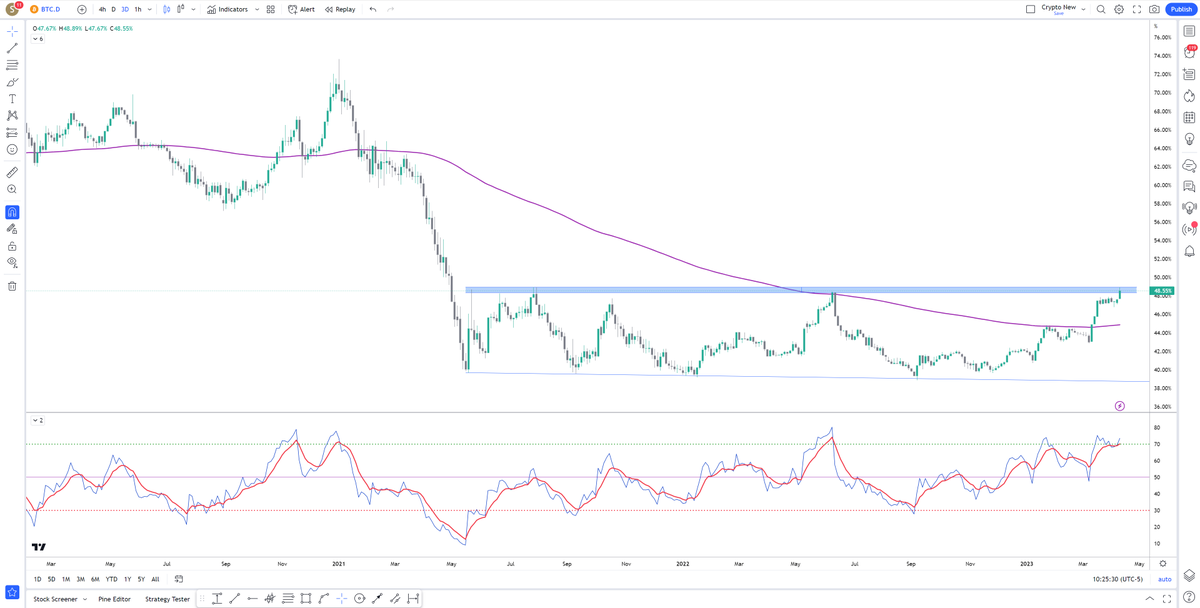Enter fullscreen mode

(1137, 9)
